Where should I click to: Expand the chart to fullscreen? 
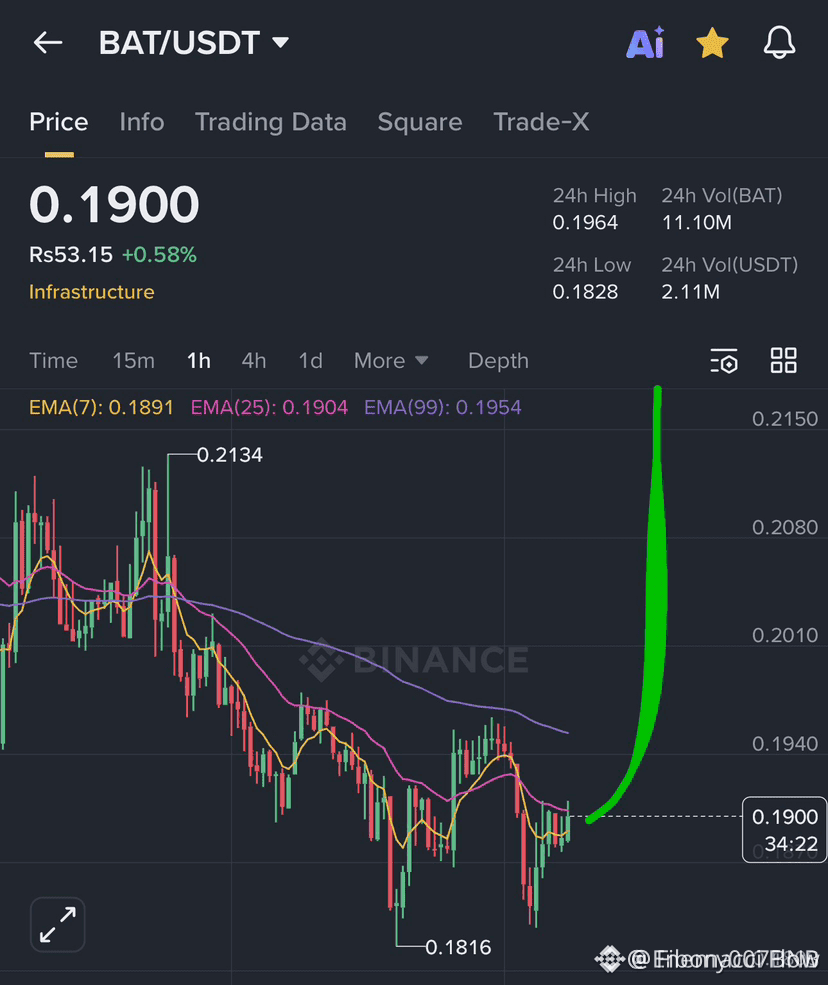57,924
